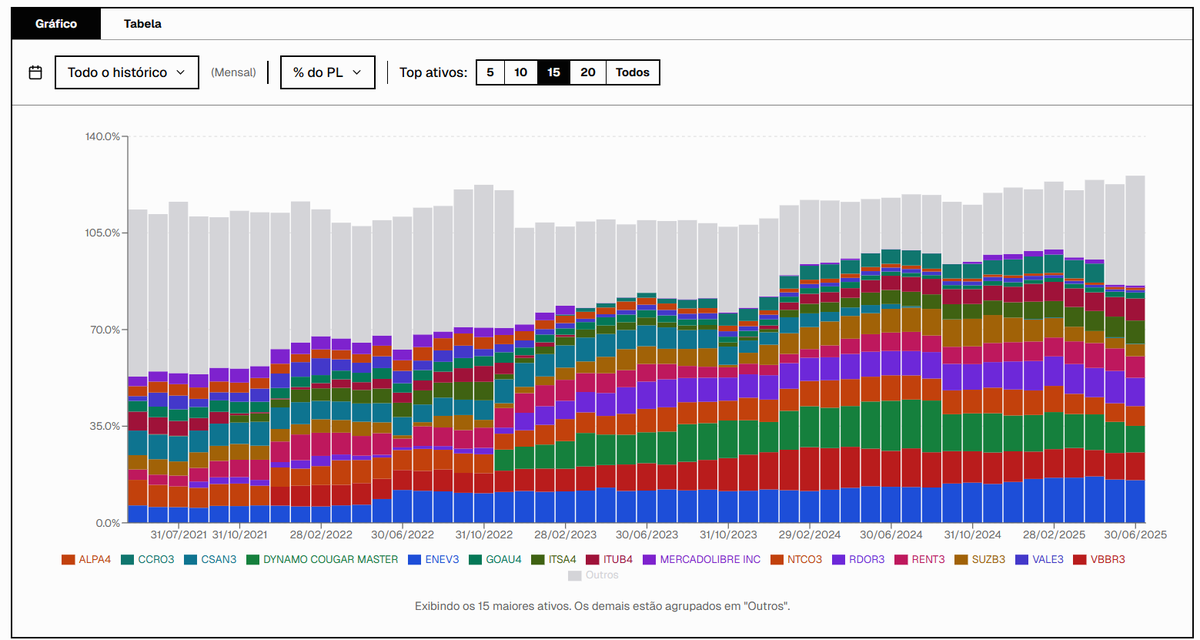Click the 28/02/2022 x-axis label
Viewport: 1200px width, 640px height.
(x=321, y=535)
